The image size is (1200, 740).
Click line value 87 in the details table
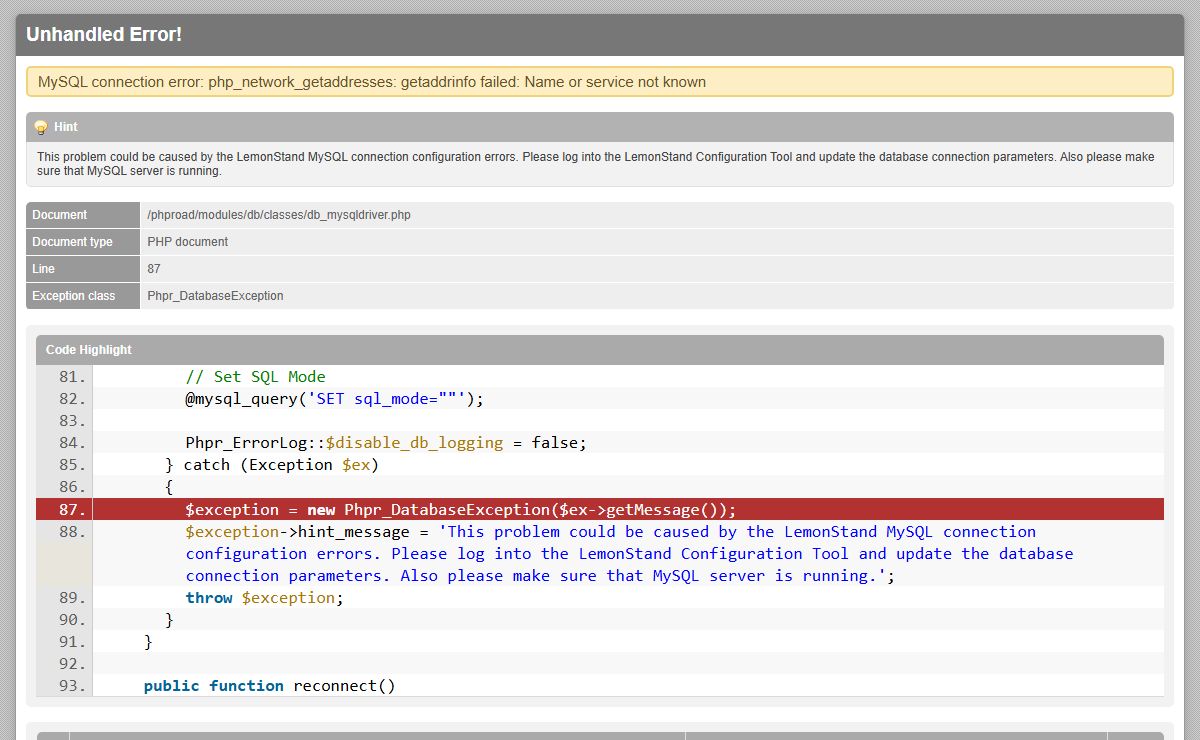click(154, 269)
